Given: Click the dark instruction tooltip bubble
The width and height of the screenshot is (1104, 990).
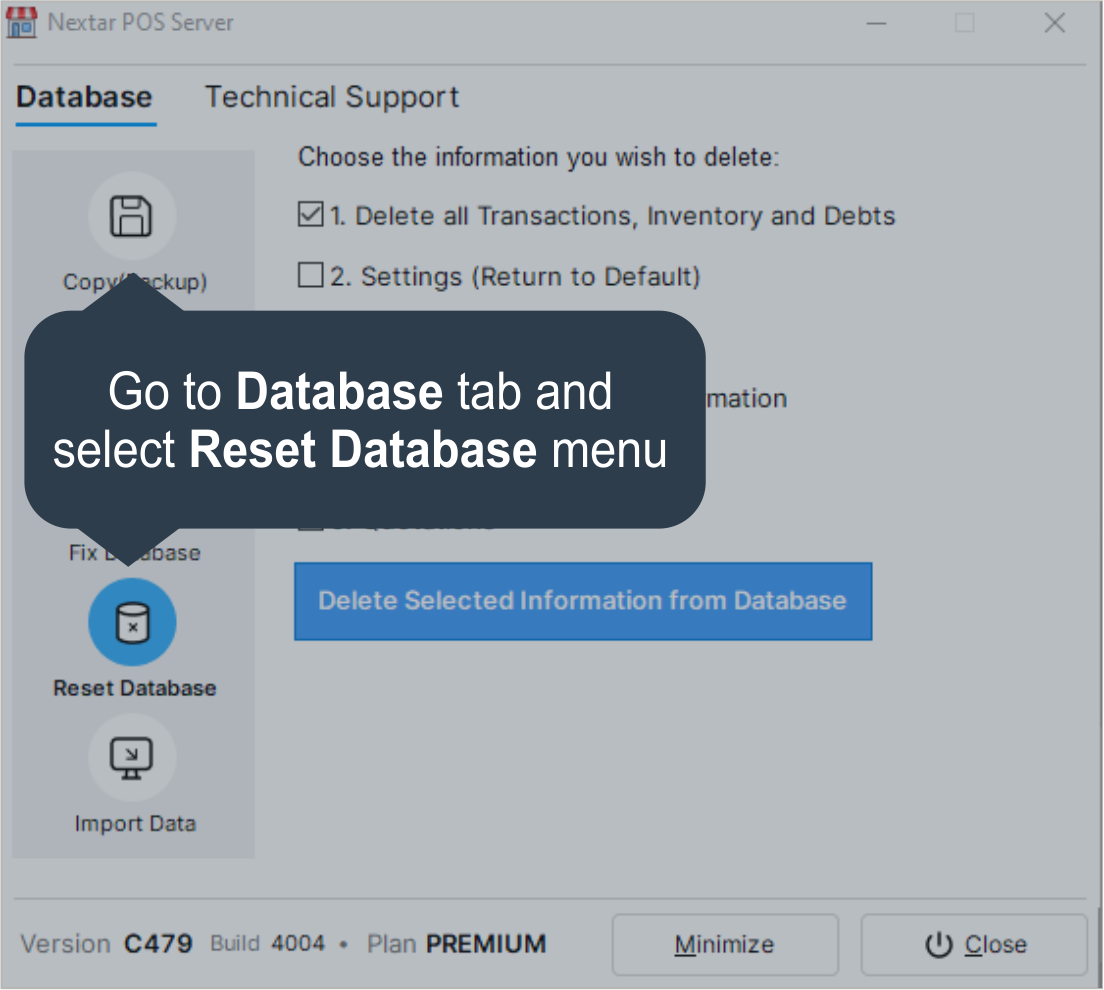Looking at the screenshot, I should coord(364,420).
